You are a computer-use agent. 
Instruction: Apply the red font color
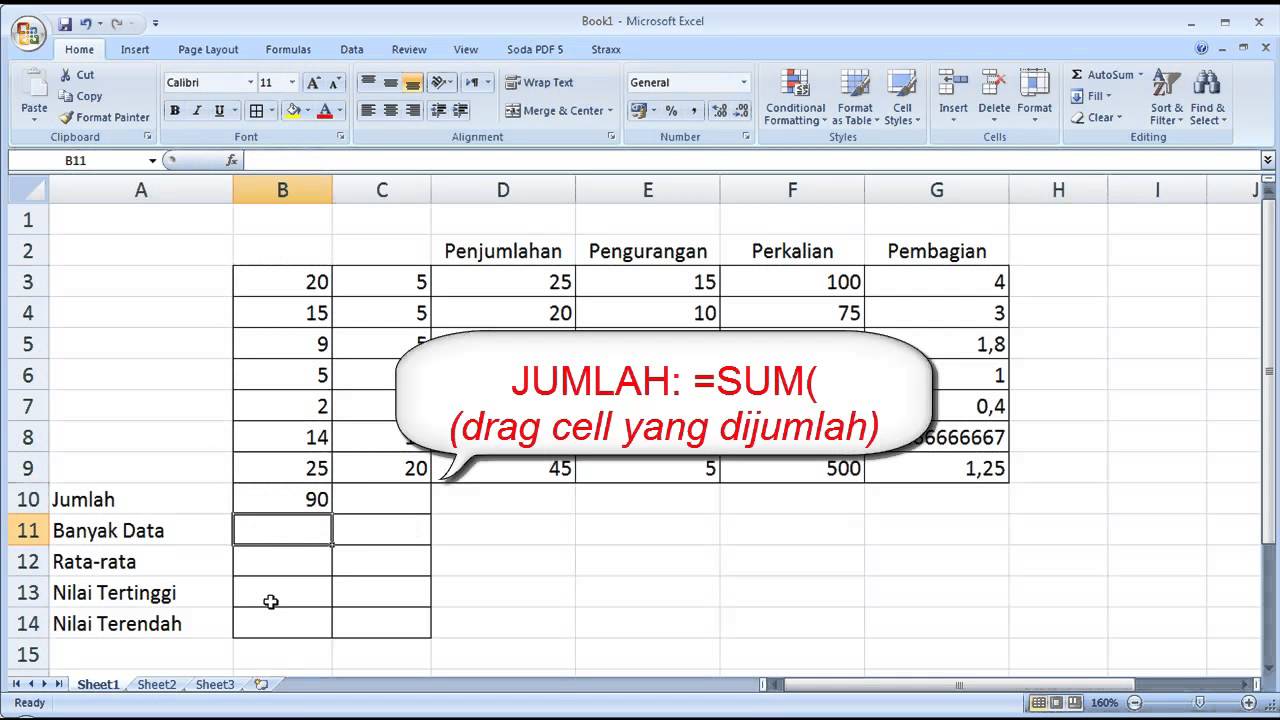[x=324, y=111]
